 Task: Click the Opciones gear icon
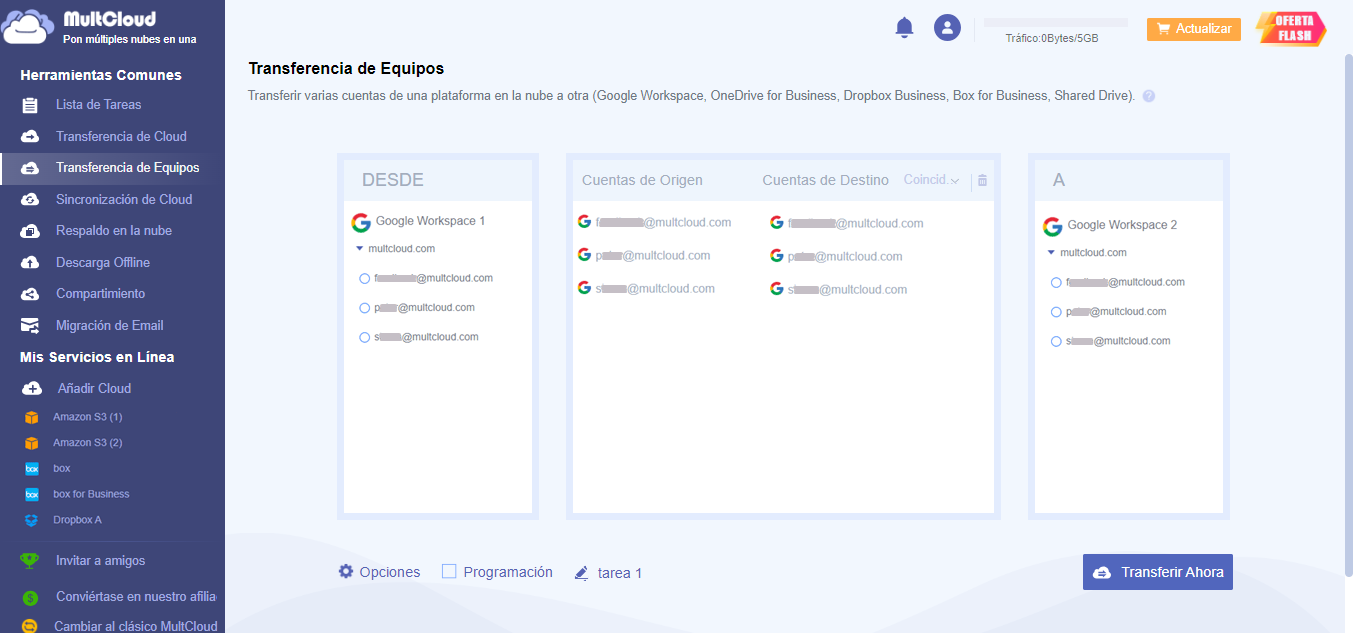(x=346, y=571)
